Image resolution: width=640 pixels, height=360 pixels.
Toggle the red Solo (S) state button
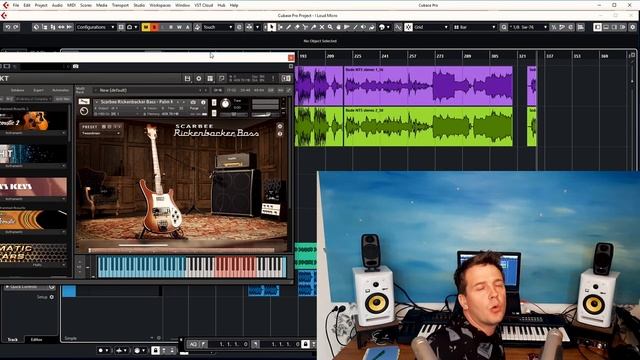pyautogui.click(x=154, y=27)
